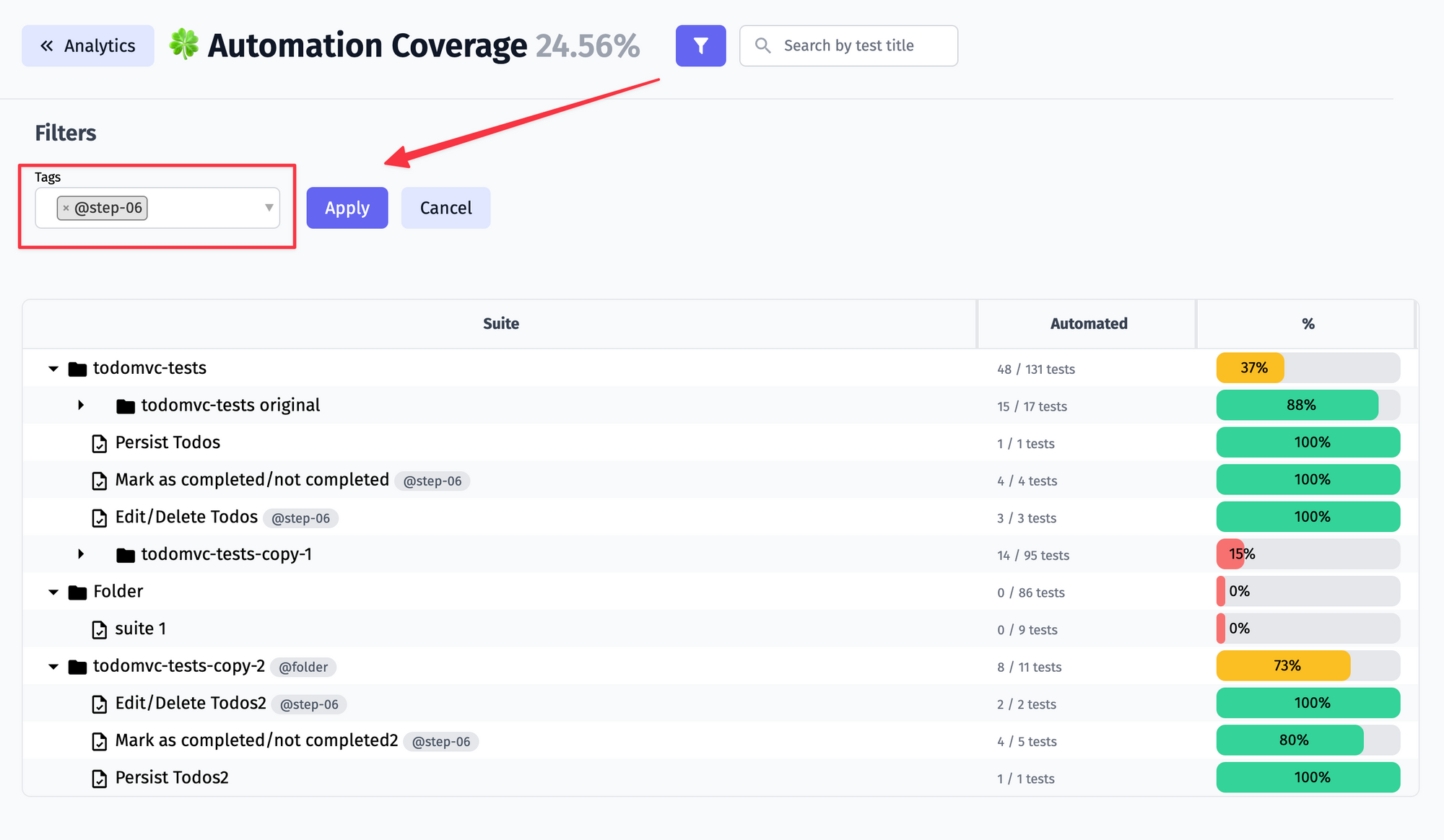Image resolution: width=1444 pixels, height=840 pixels.
Task: Click the Edit/Delete Todos suite file icon
Action: pos(100,518)
